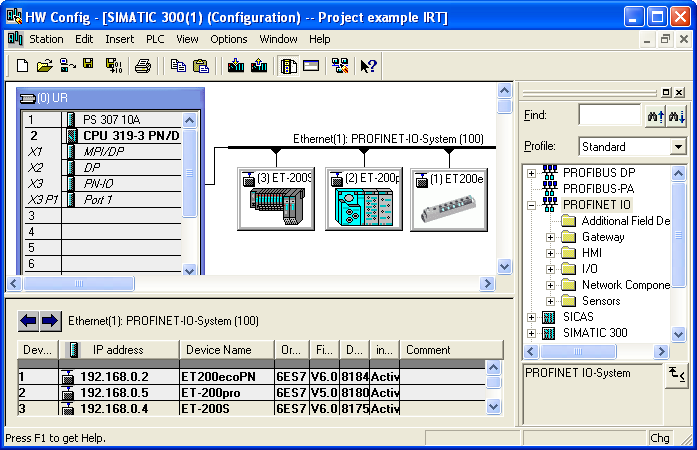697x450 pixels.
Task: Expand the PROFIBUS DP tree node
Action: 532,173
